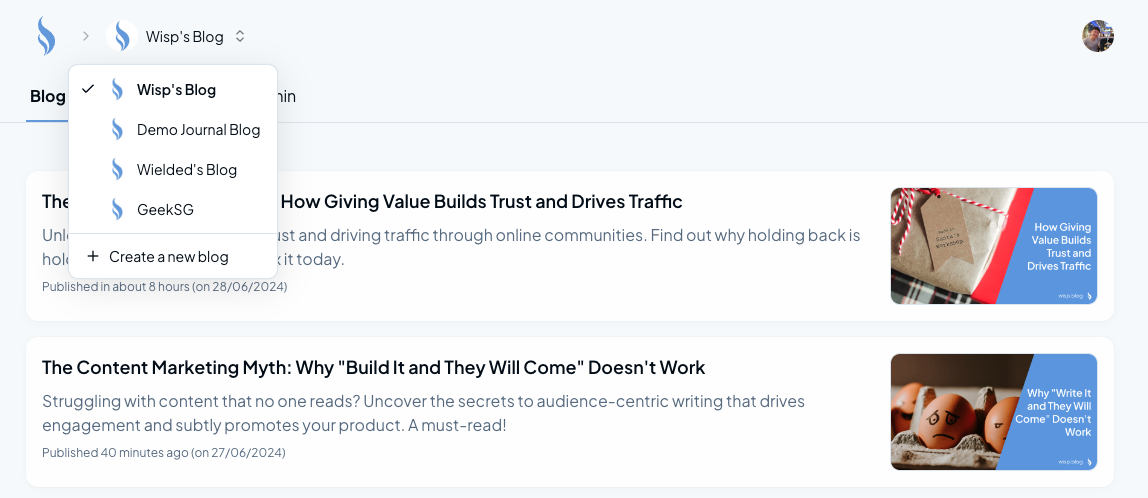The width and height of the screenshot is (1148, 498).
Task: Open the user profile avatar
Action: pos(1098,36)
